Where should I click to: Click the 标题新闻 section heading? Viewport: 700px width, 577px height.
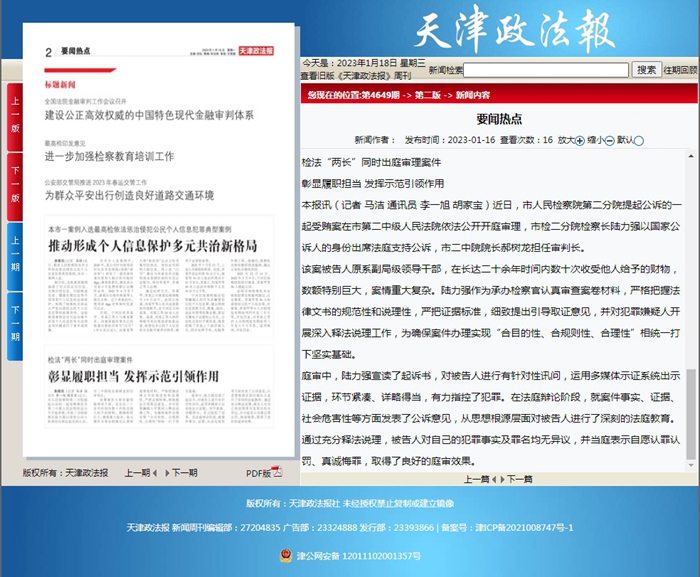click(x=60, y=85)
